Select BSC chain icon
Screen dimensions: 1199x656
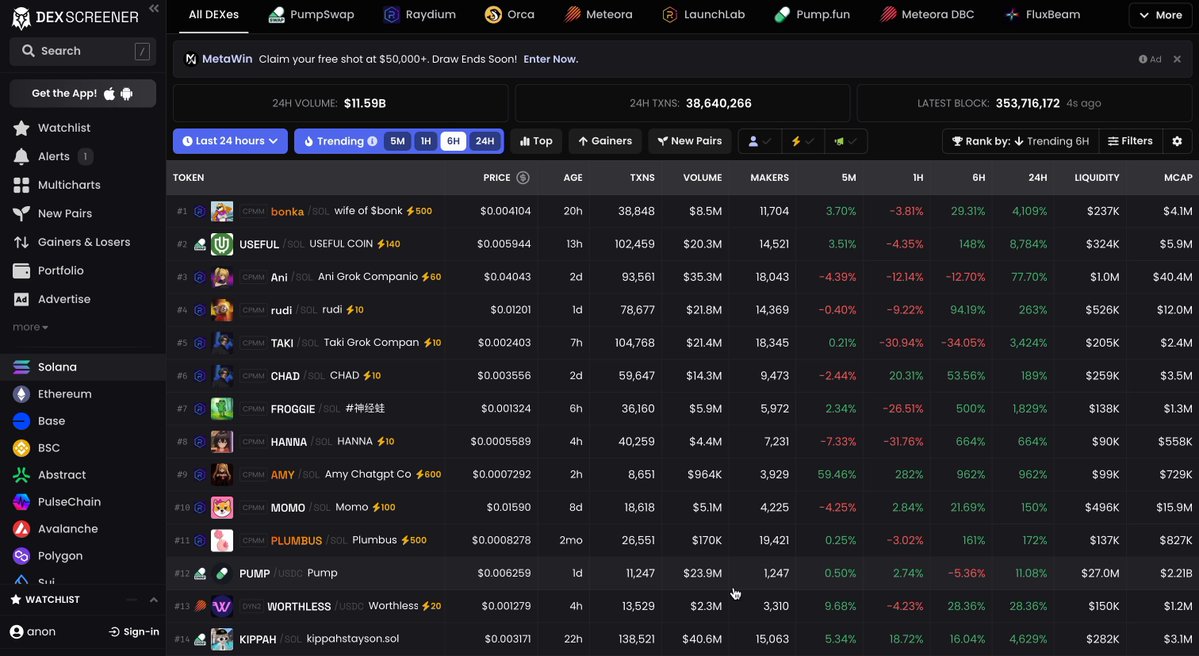pyautogui.click(x=21, y=448)
